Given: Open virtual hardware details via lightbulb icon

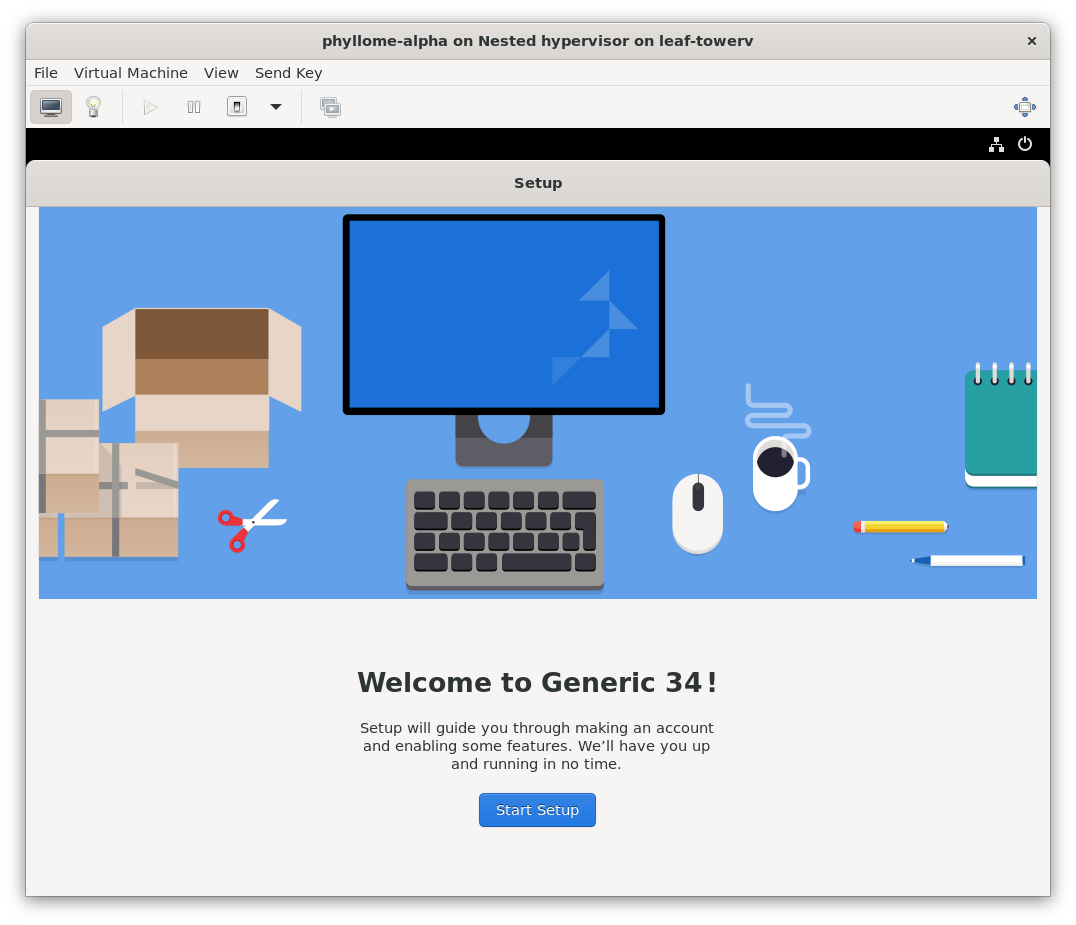Looking at the screenshot, I should click(93, 107).
